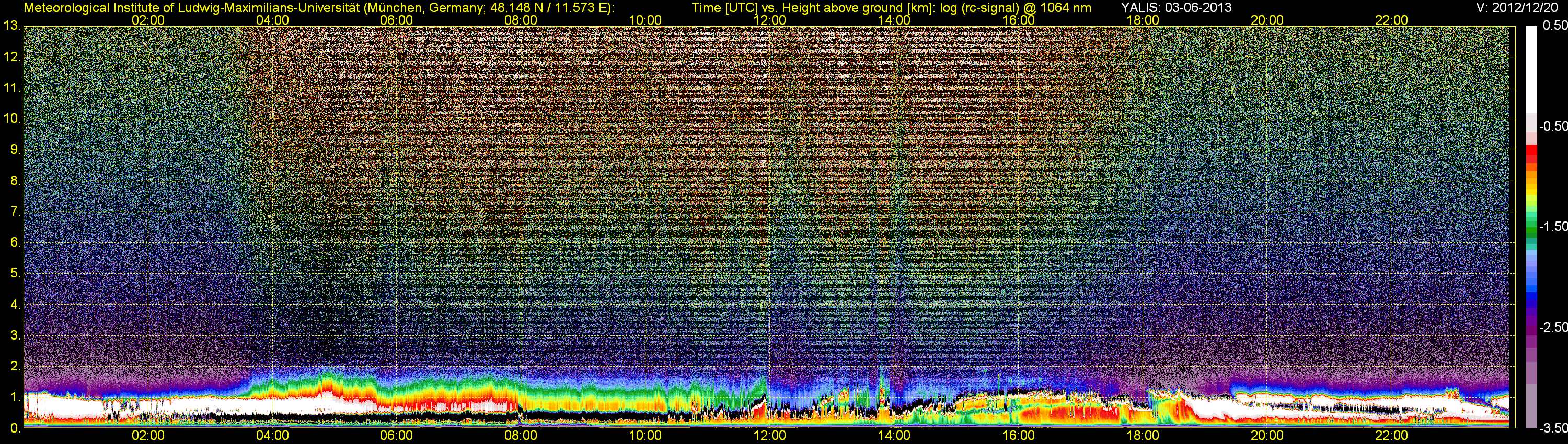Viewport: 1568px width, 444px height.
Task: Click the '22:00' label on the top time axis
Action: 1391,20
